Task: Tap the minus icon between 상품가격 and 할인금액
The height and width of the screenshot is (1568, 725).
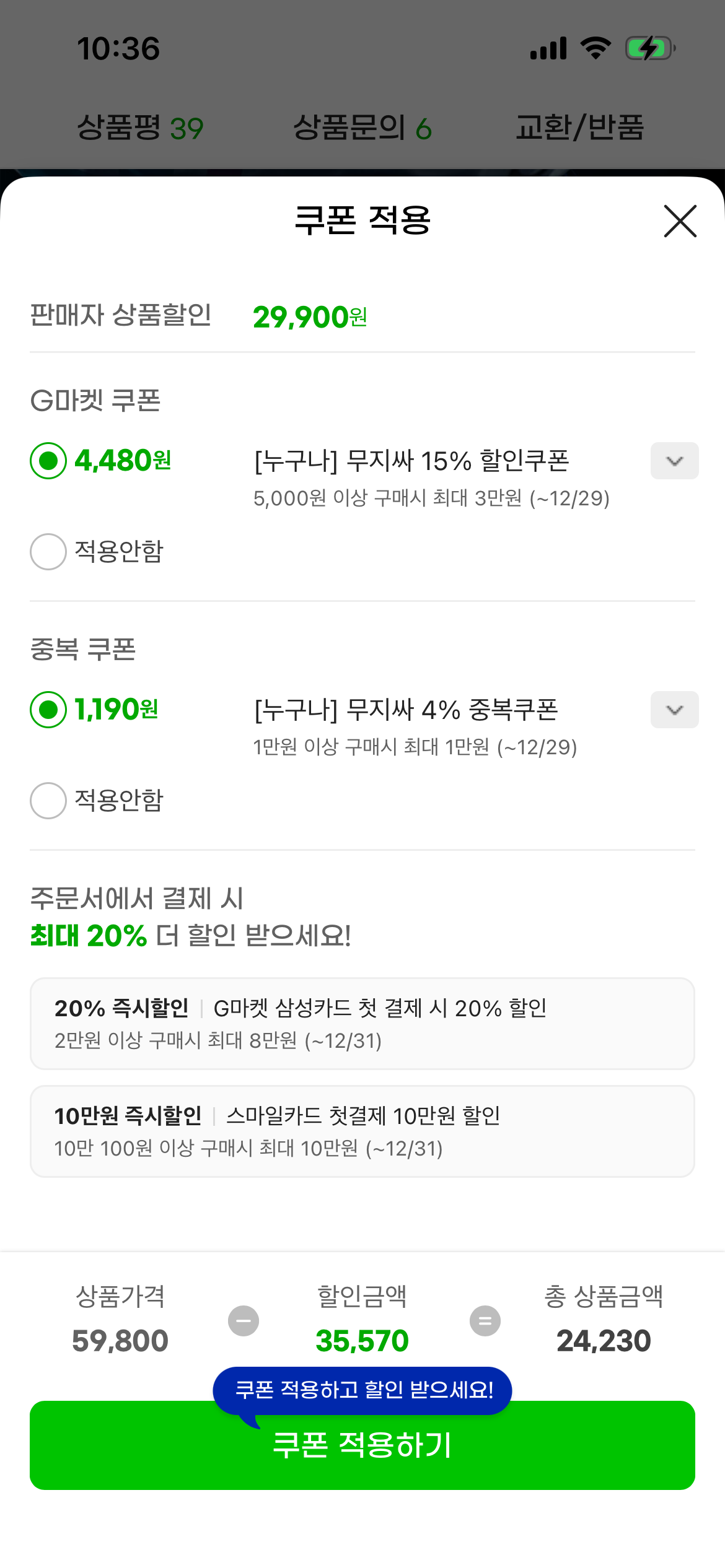Action: [x=244, y=1321]
